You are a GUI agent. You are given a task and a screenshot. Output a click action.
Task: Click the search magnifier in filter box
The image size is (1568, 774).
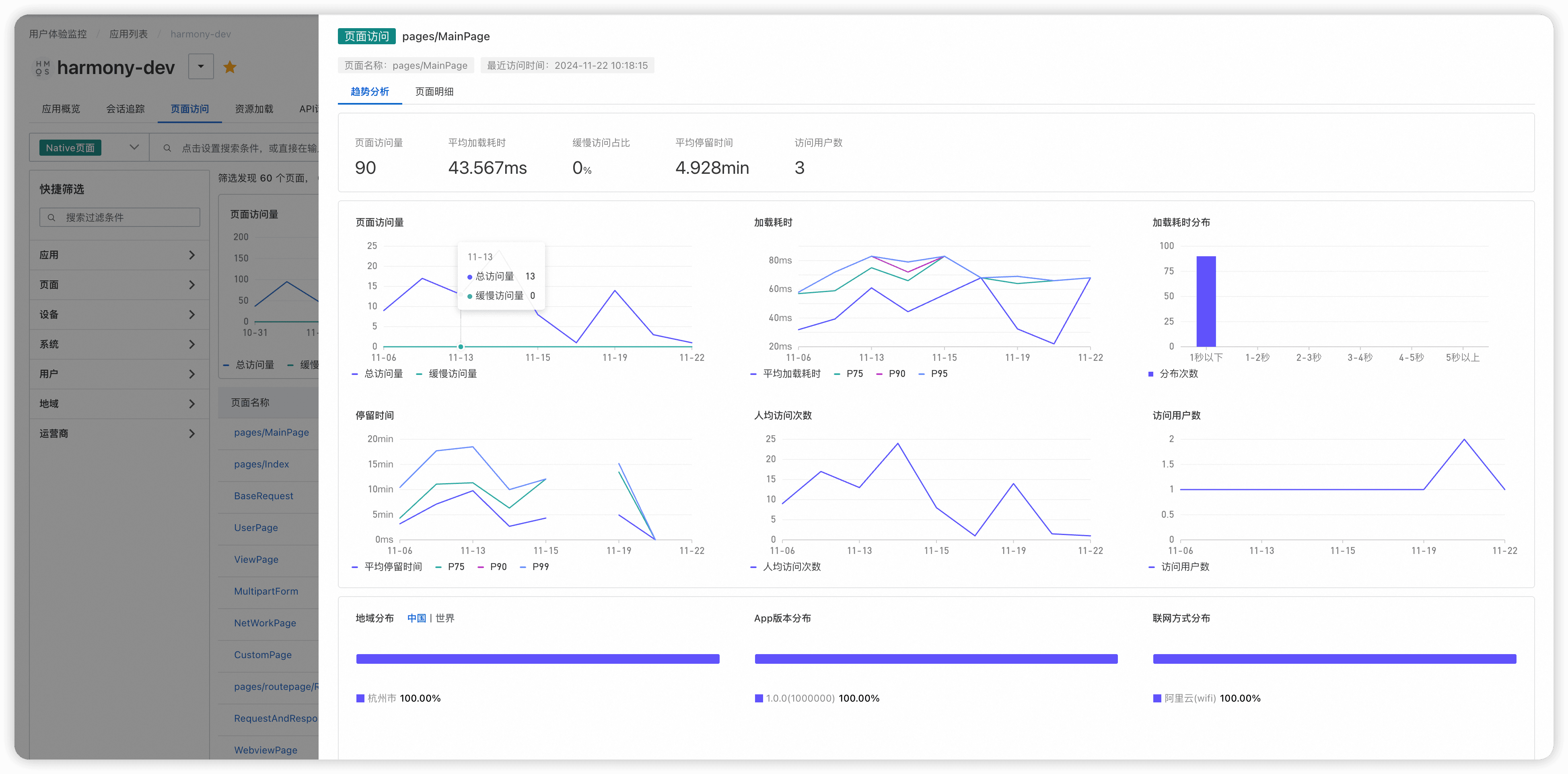[x=52, y=217]
